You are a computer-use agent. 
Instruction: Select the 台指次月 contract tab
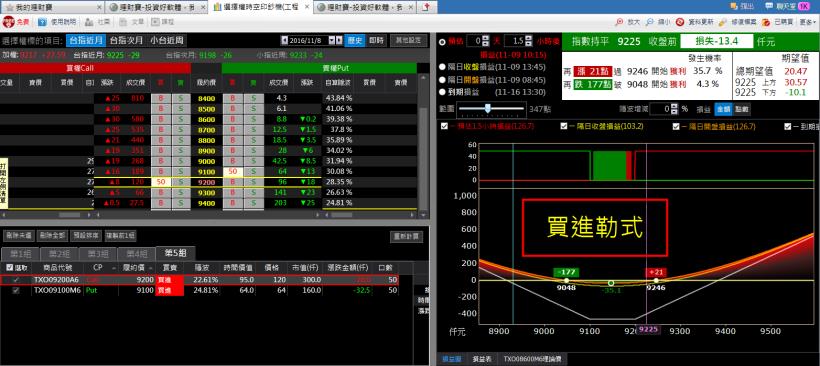coord(127,40)
